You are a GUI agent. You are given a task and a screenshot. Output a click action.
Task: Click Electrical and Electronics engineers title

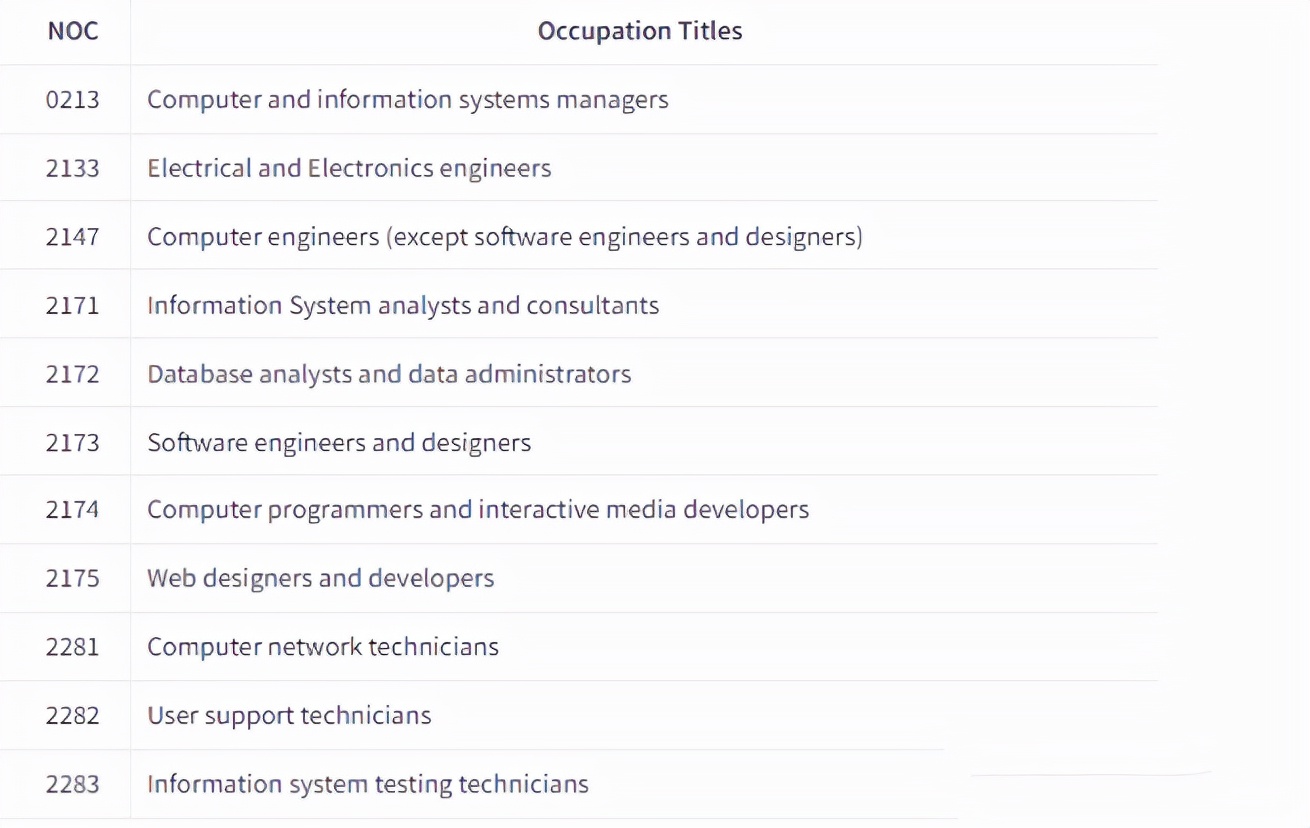pos(349,168)
